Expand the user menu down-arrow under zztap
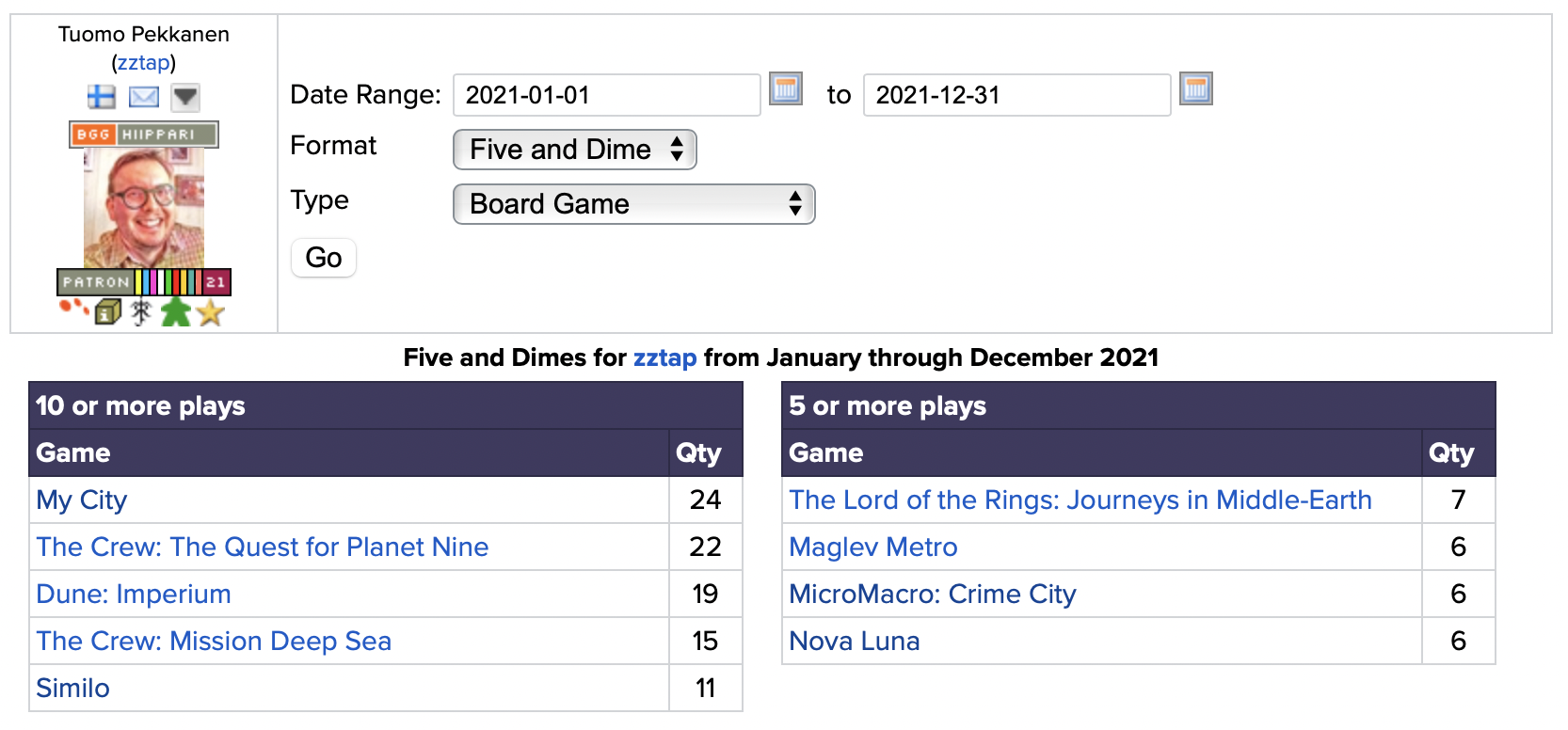This screenshot has height=730, width=1568. click(x=185, y=97)
